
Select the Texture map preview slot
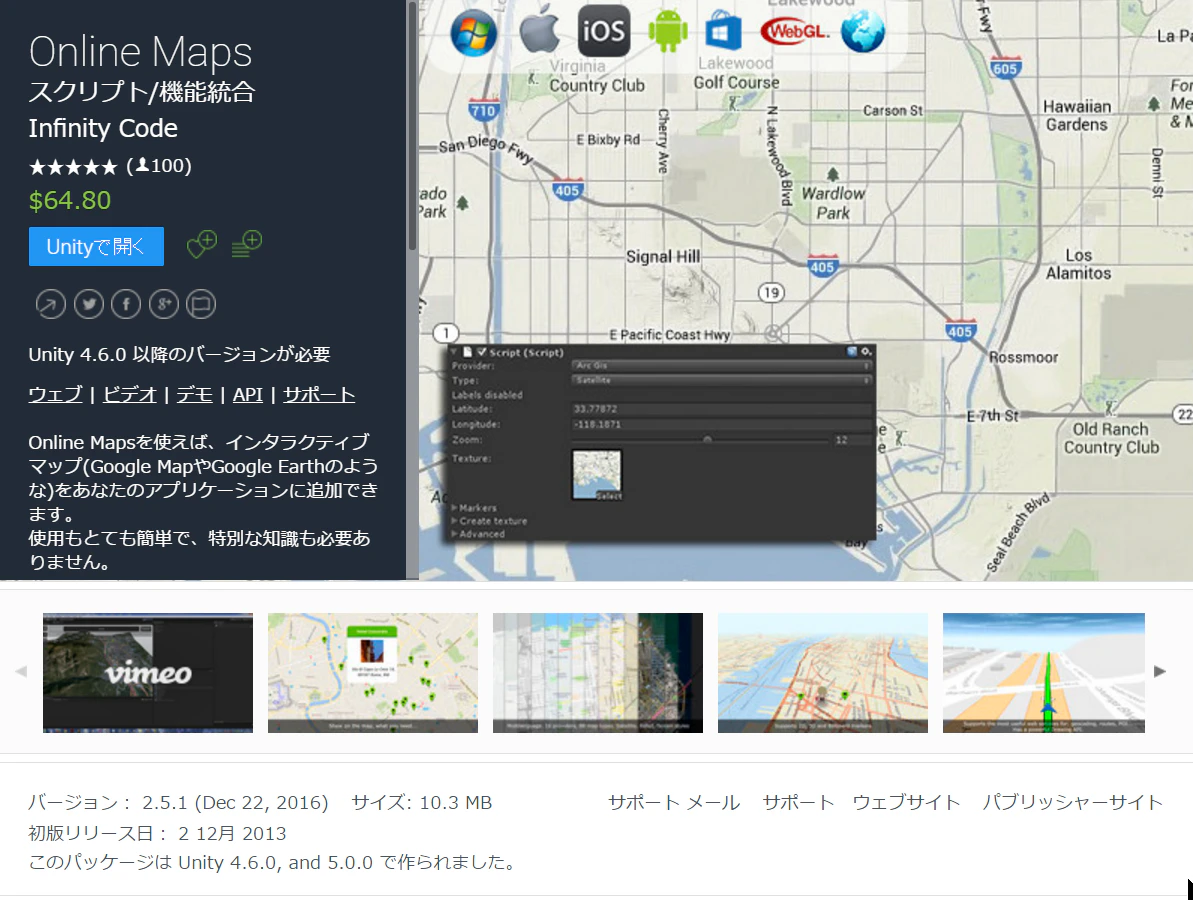pyautogui.click(x=596, y=475)
